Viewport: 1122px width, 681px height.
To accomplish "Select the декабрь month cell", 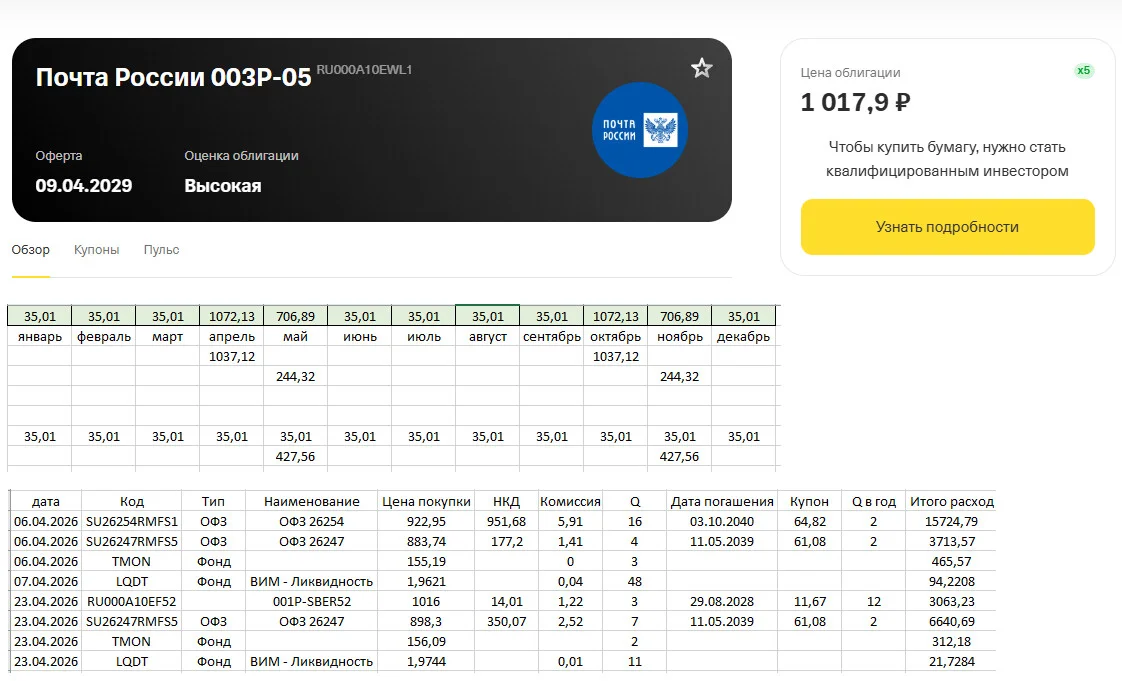I will tap(743, 336).
